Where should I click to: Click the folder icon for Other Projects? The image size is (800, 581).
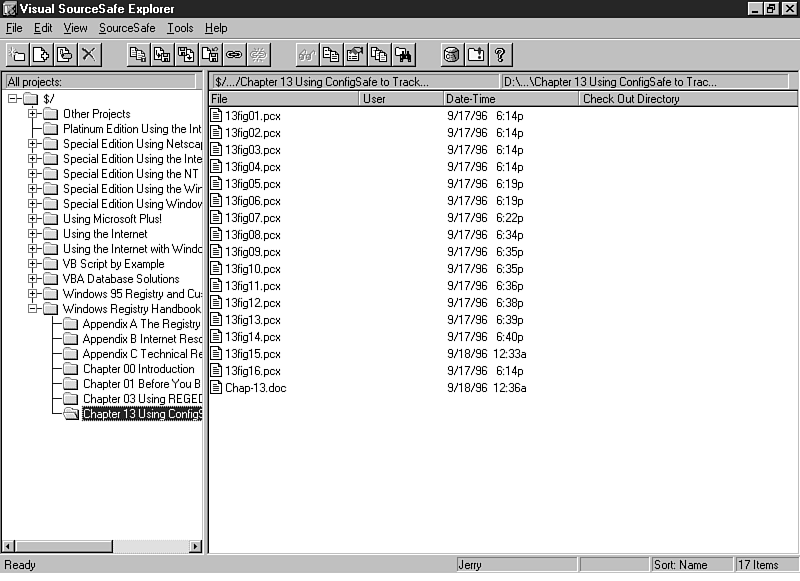coord(51,114)
